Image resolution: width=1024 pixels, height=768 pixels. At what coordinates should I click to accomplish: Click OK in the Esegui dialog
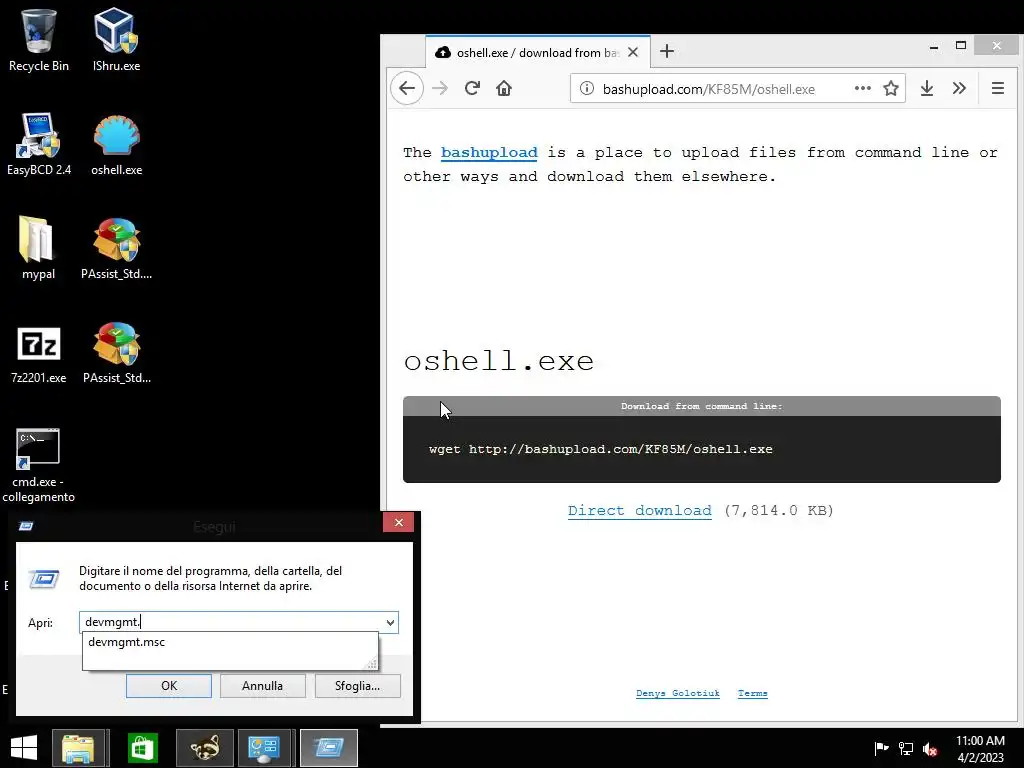point(168,686)
